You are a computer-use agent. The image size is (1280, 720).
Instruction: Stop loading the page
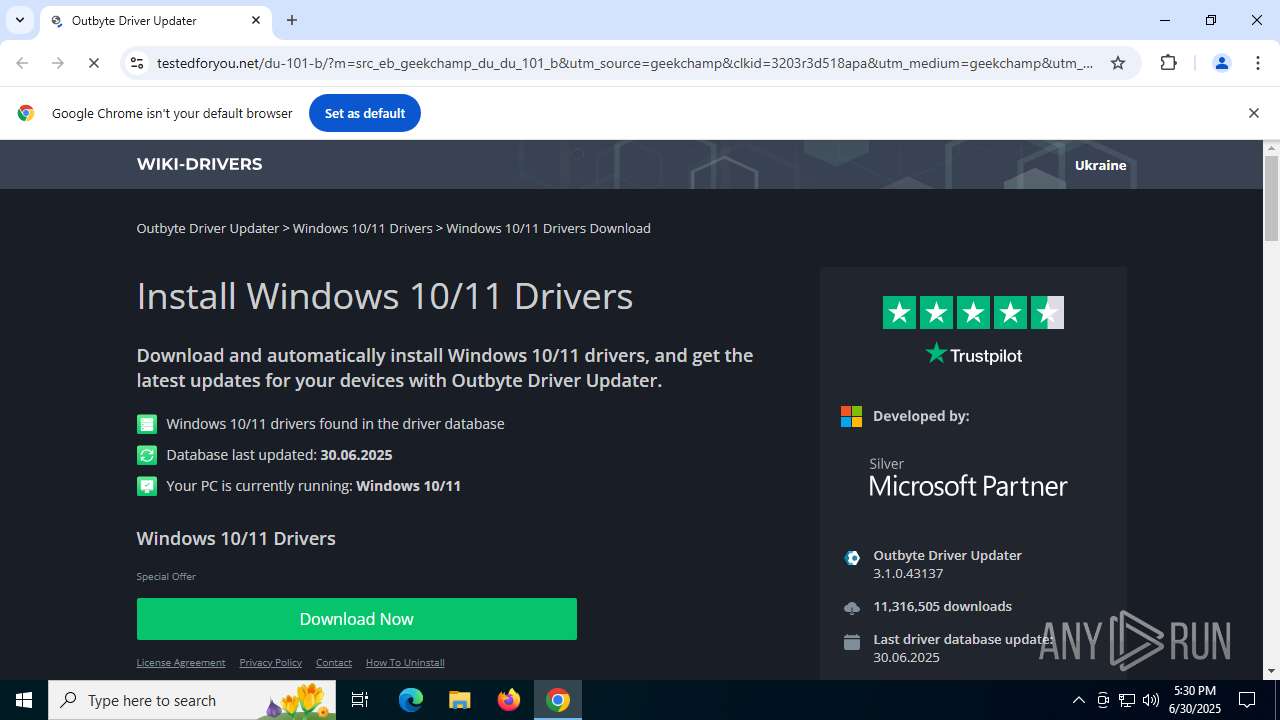tap(94, 63)
